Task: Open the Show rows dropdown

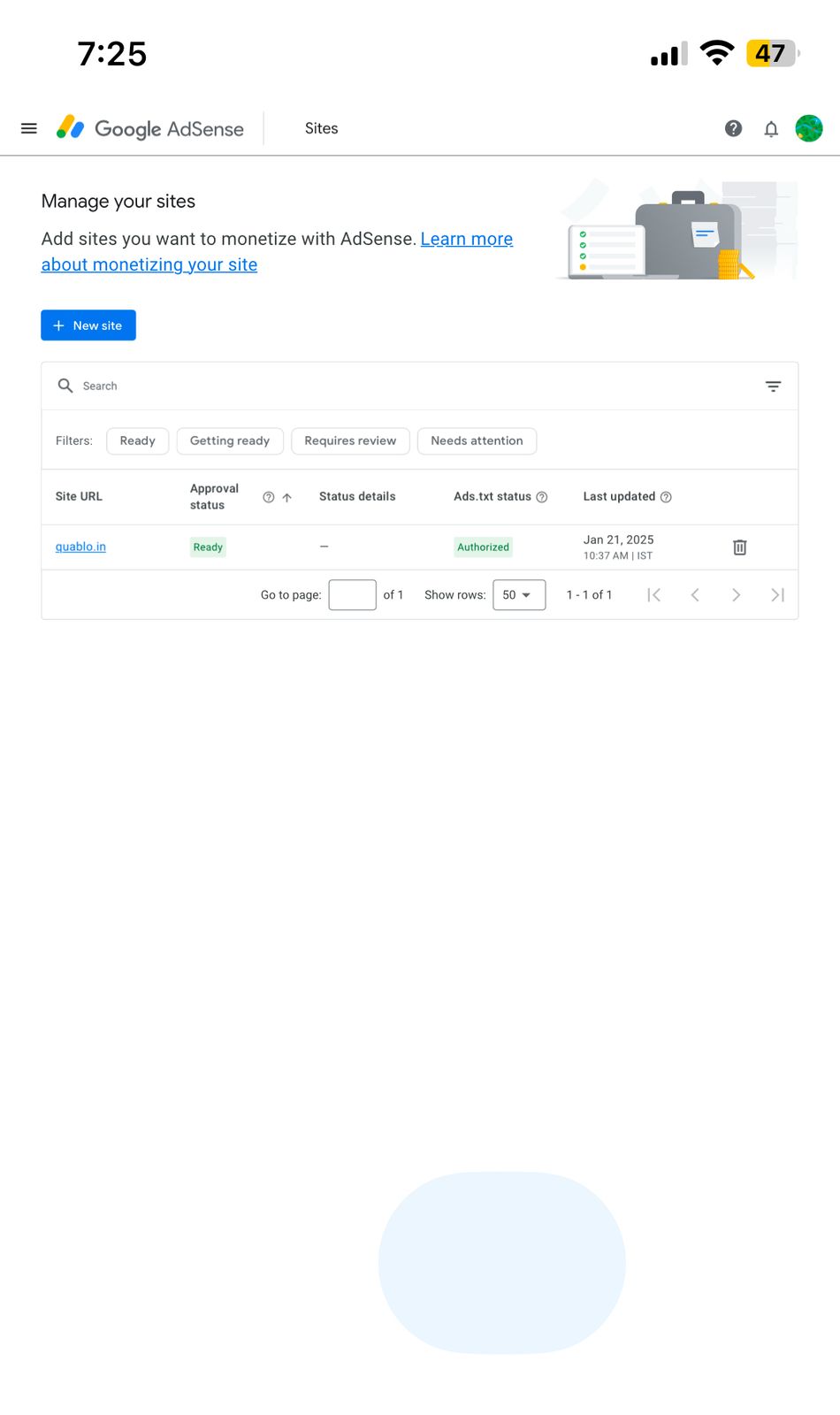Action: pyautogui.click(x=519, y=595)
